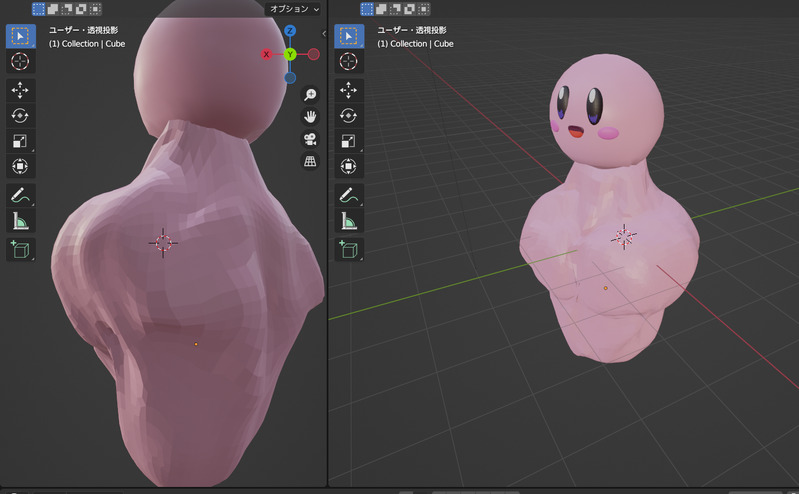The width and height of the screenshot is (799, 494).
Task: Select the Move tool in right viewport
Action: coord(349,90)
